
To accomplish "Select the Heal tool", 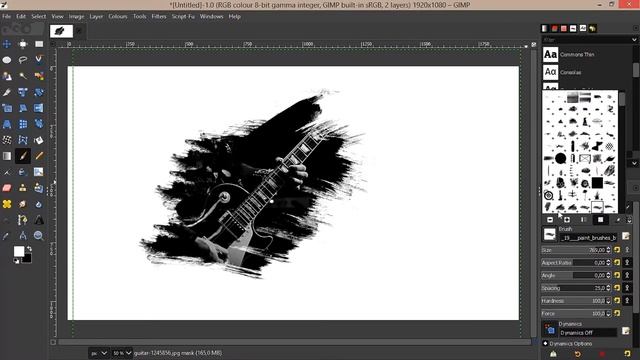I will pyautogui.click(x=7, y=204).
